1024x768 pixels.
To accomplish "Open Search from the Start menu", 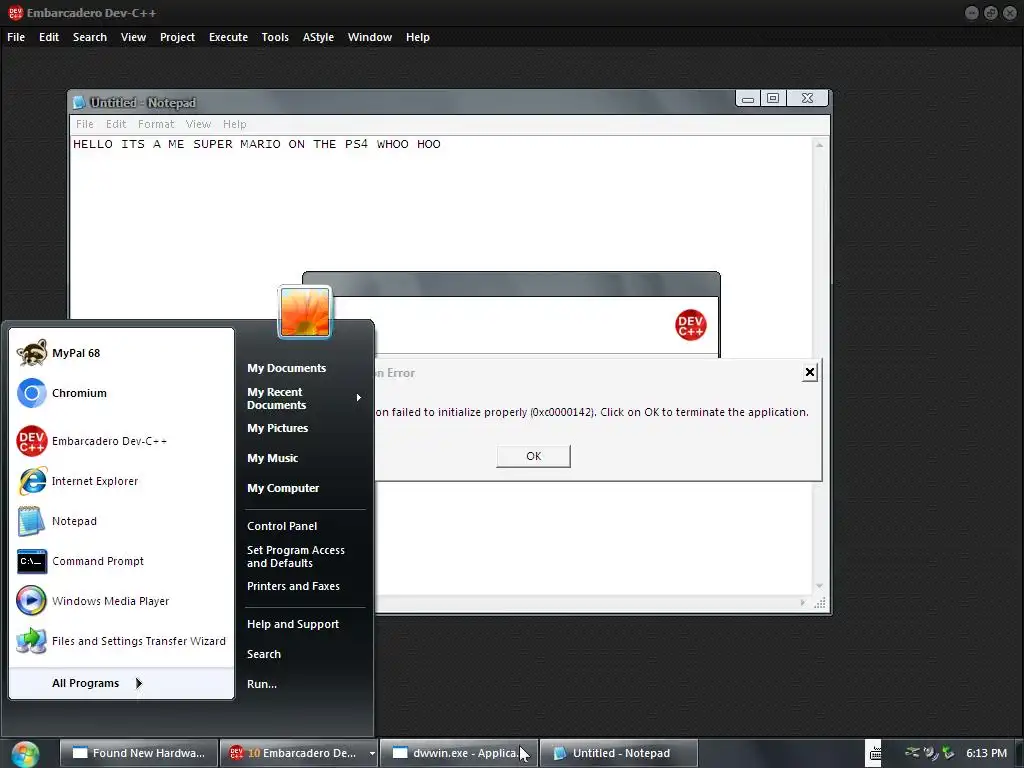I will click(264, 654).
